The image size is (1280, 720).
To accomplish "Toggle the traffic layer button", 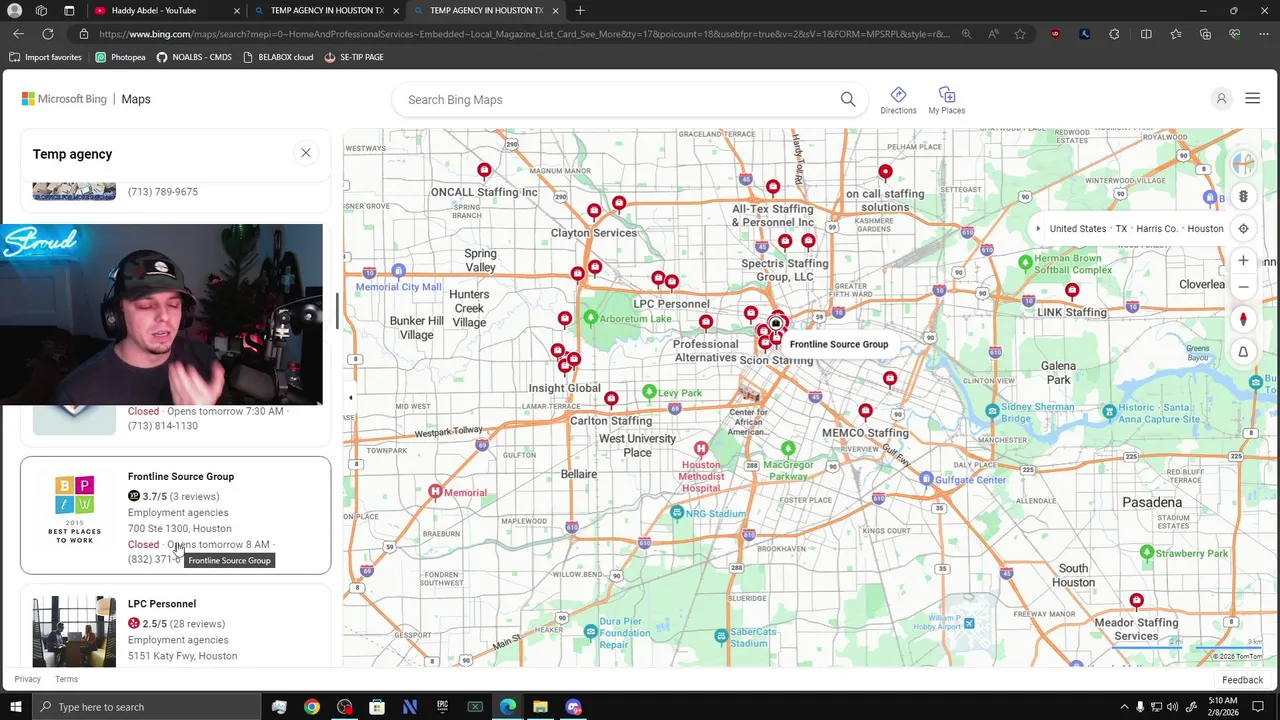I will [x=1243, y=196].
